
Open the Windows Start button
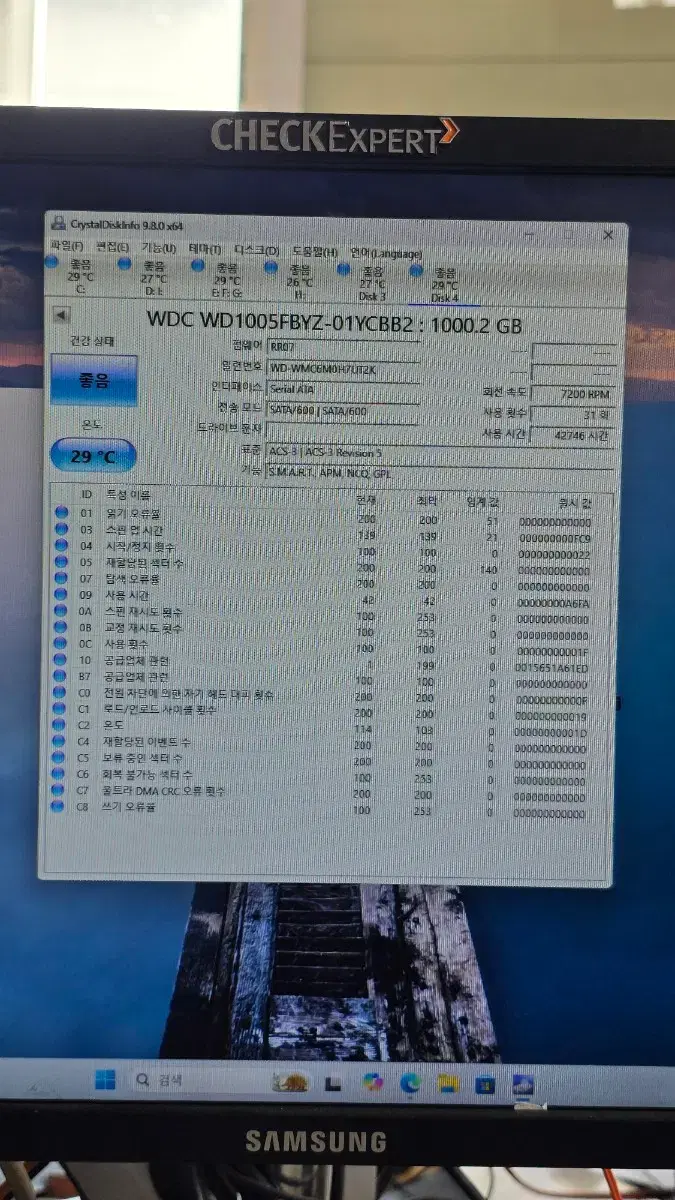coord(105,1079)
